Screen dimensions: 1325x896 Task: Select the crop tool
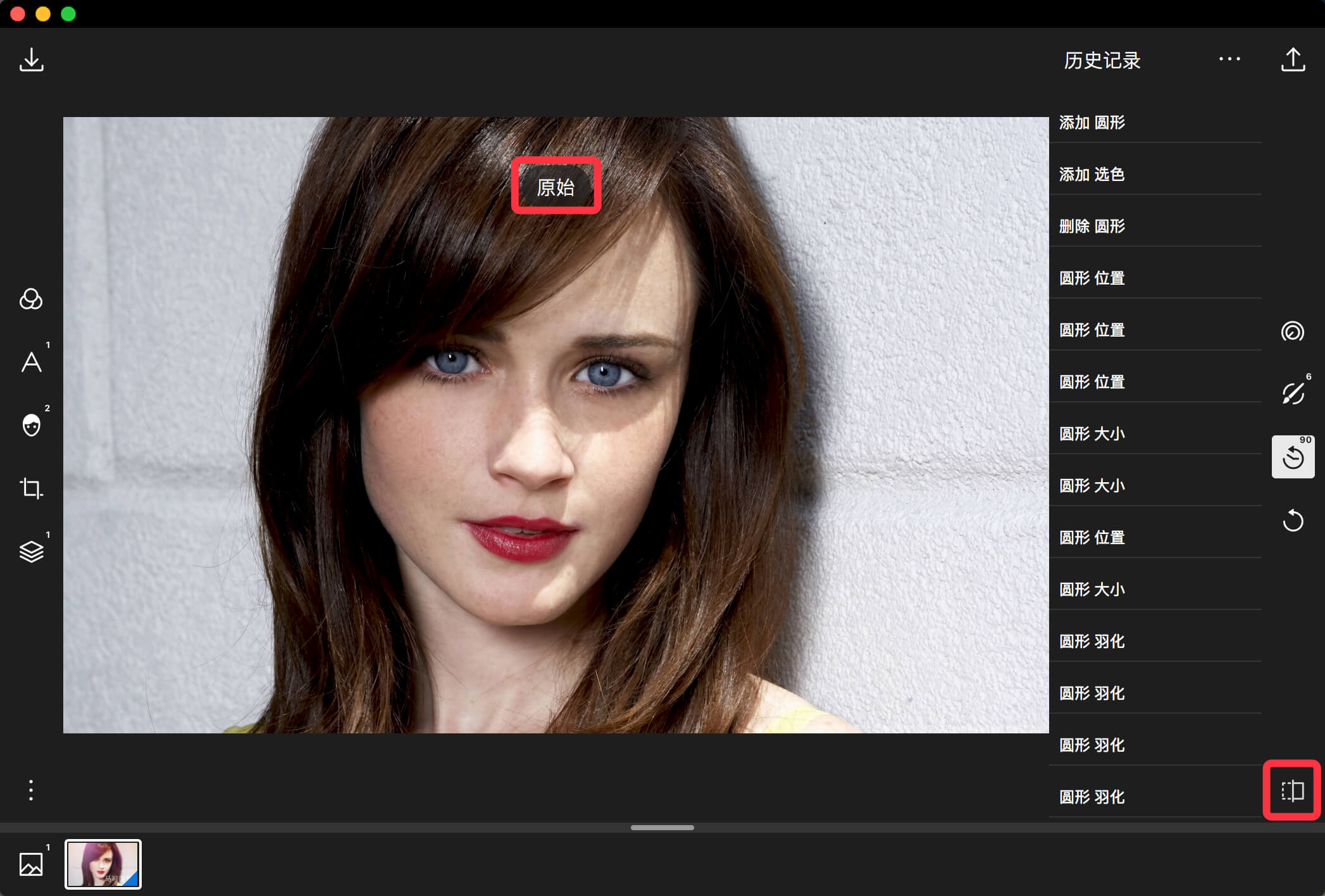point(31,488)
